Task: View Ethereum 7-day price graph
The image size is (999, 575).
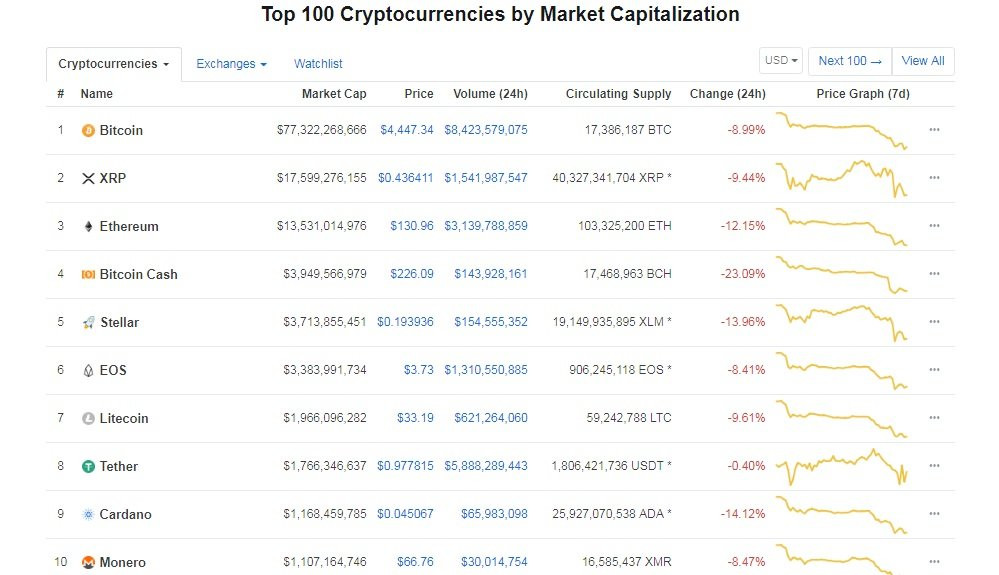Action: [x=845, y=227]
